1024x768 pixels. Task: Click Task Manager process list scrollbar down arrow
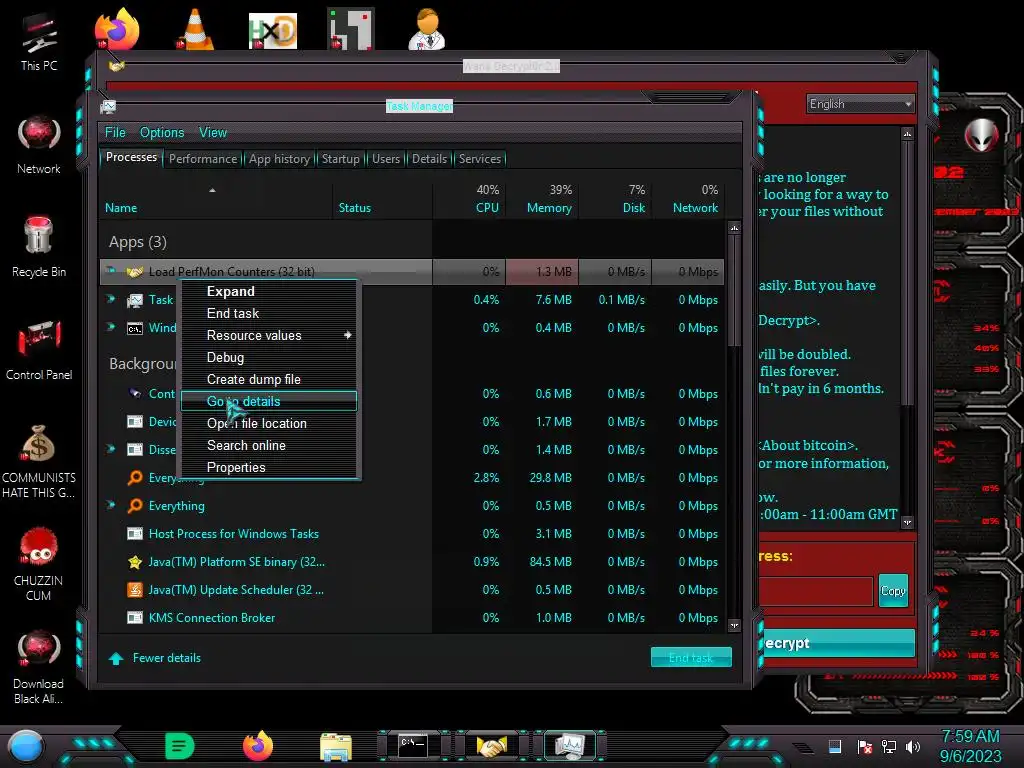pos(734,626)
